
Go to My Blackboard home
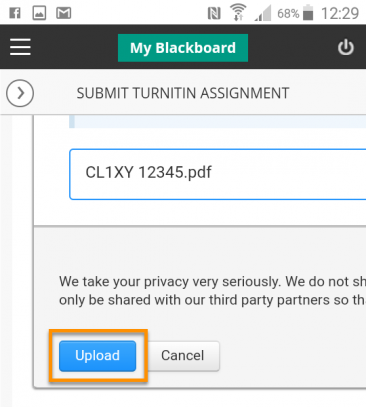click(183, 48)
